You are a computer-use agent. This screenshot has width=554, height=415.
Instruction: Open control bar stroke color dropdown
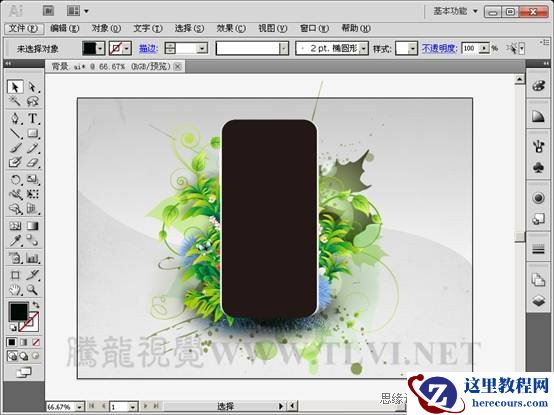click(127, 48)
